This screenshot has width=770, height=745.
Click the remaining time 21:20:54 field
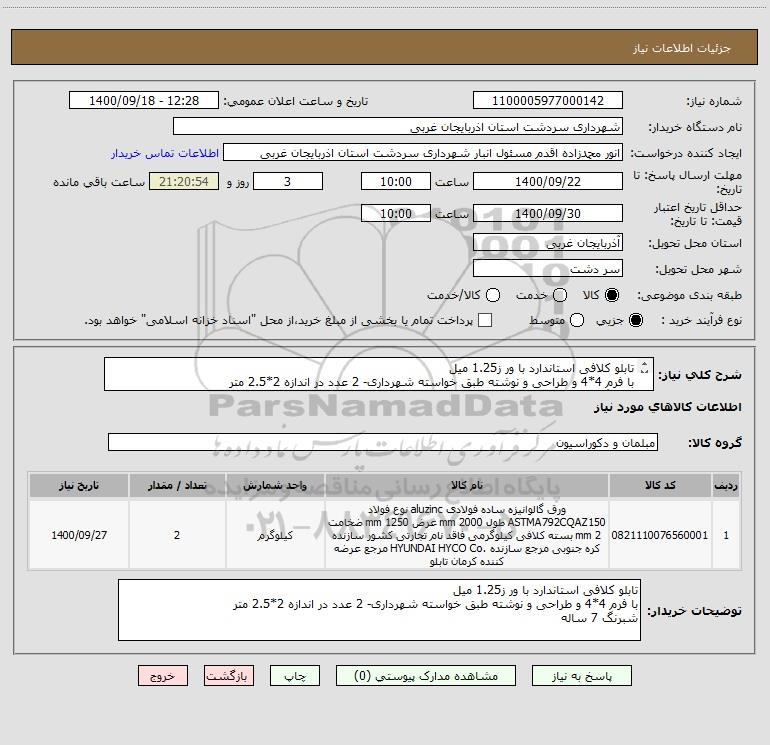tap(184, 181)
